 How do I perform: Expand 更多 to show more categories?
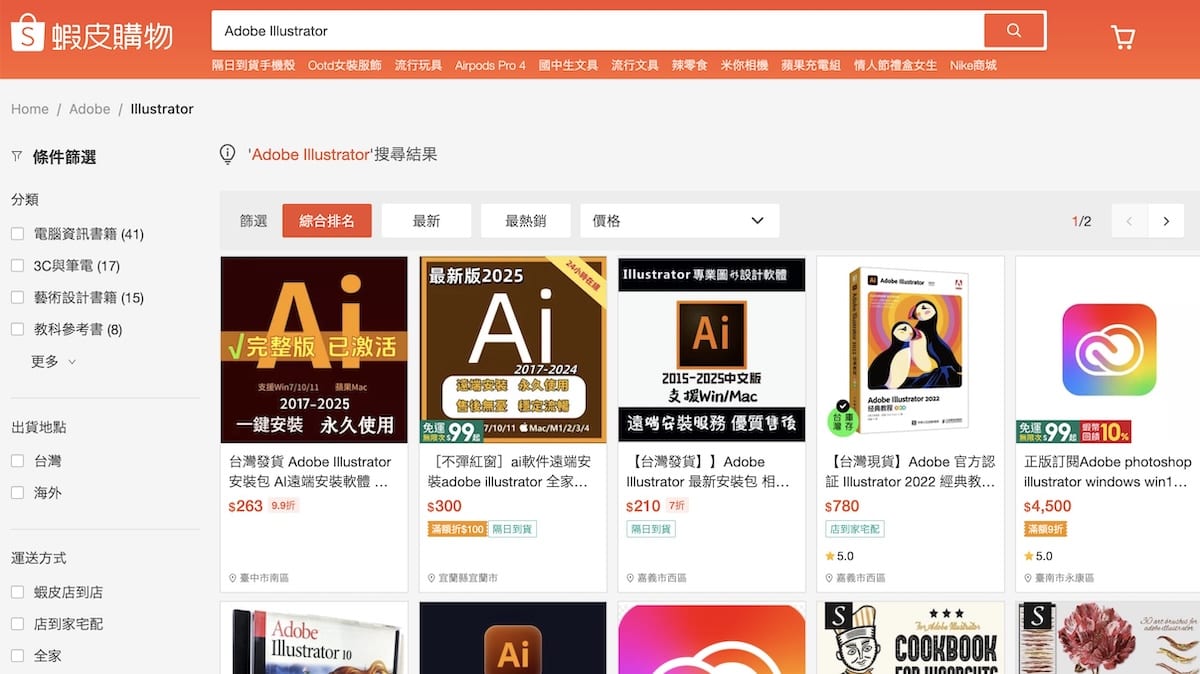tap(48, 361)
